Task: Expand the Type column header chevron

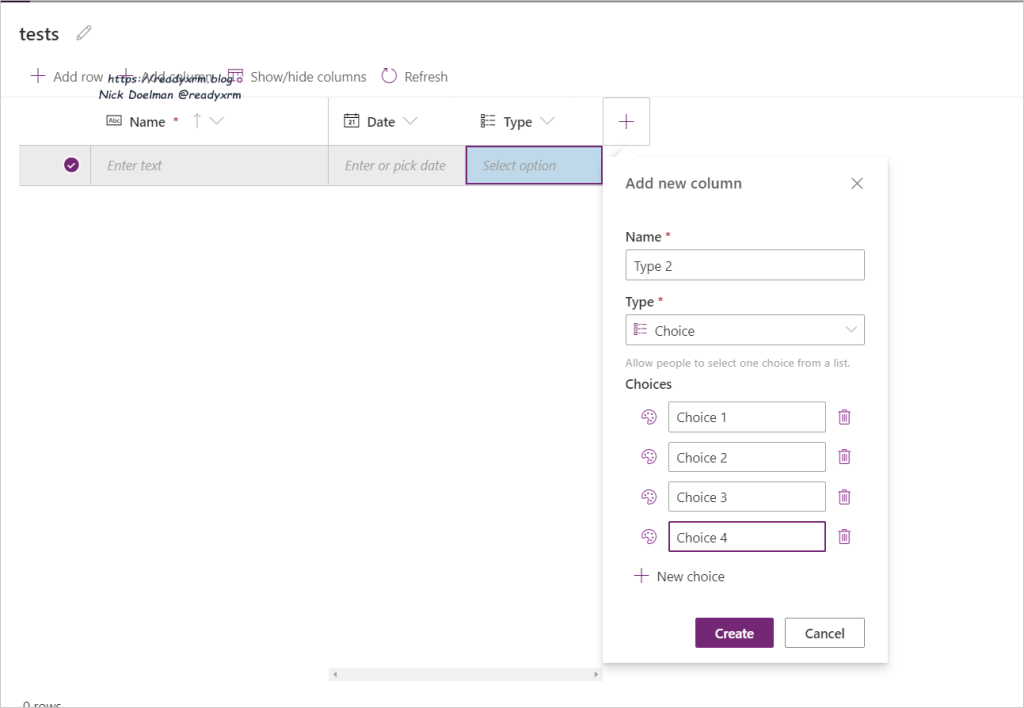Action: [547, 122]
